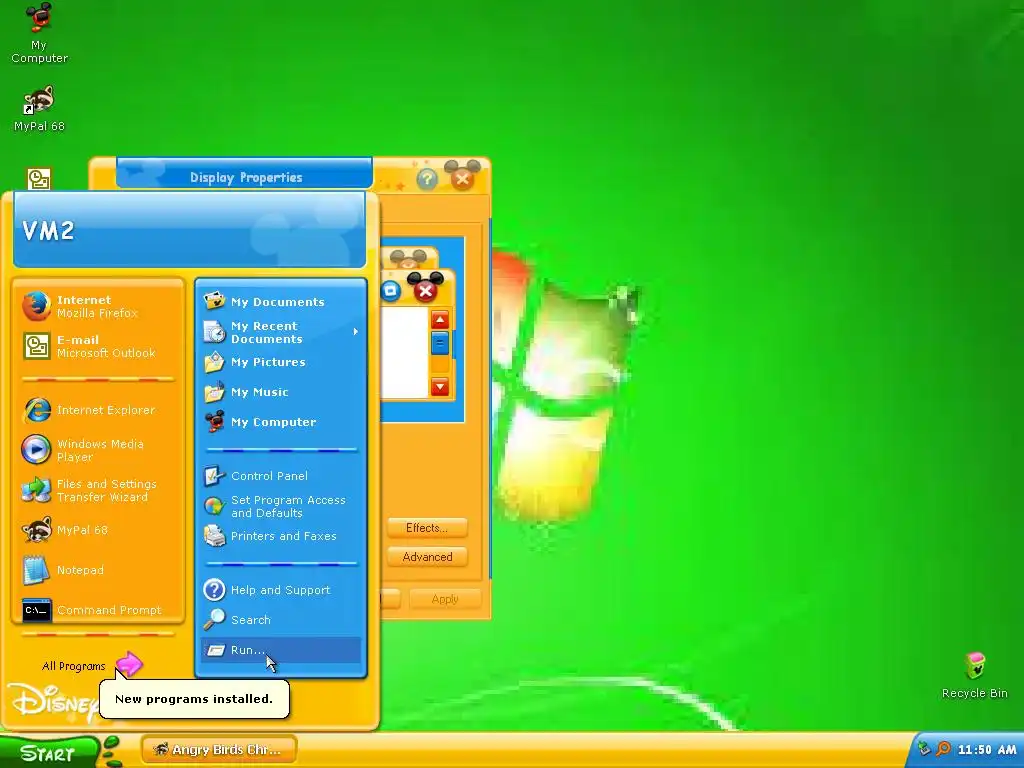Screen dimensions: 1024x768
Task: Click the preview scrollbar blue thumb
Action: pos(440,342)
